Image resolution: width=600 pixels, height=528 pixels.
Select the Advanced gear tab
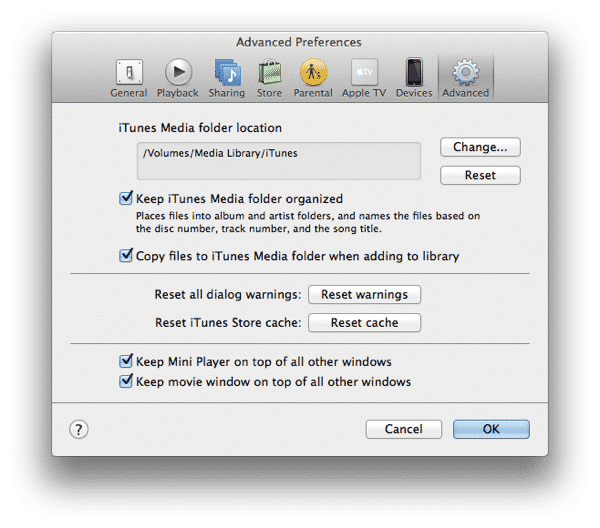pos(466,77)
